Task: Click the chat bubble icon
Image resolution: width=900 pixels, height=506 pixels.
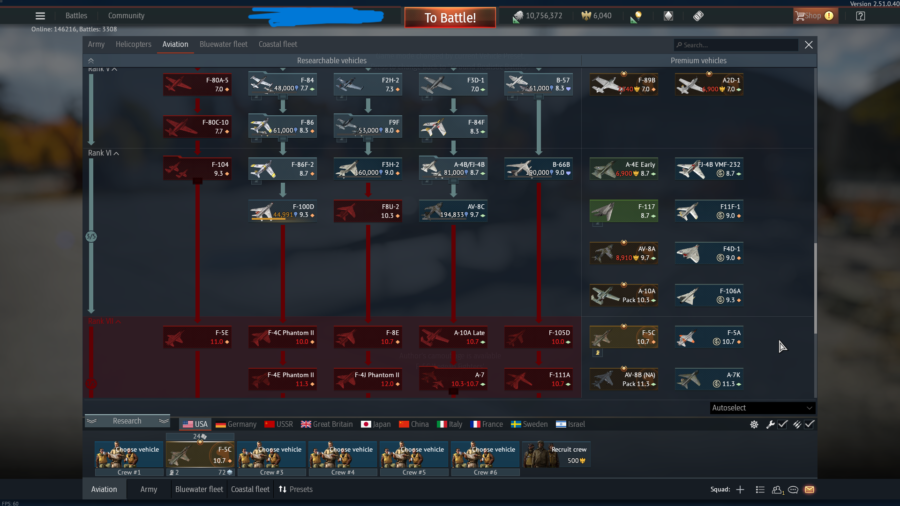Action: pos(793,490)
